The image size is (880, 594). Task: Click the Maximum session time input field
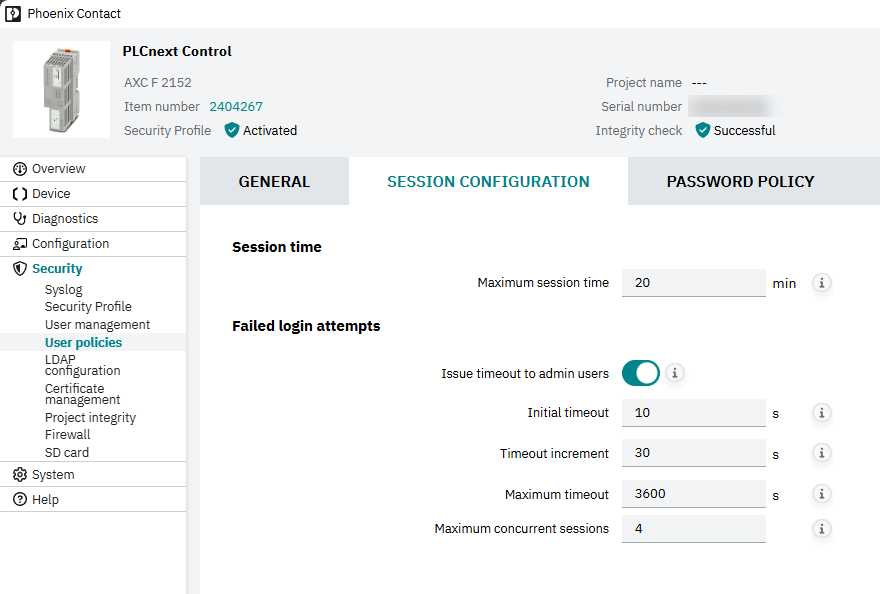tap(694, 283)
